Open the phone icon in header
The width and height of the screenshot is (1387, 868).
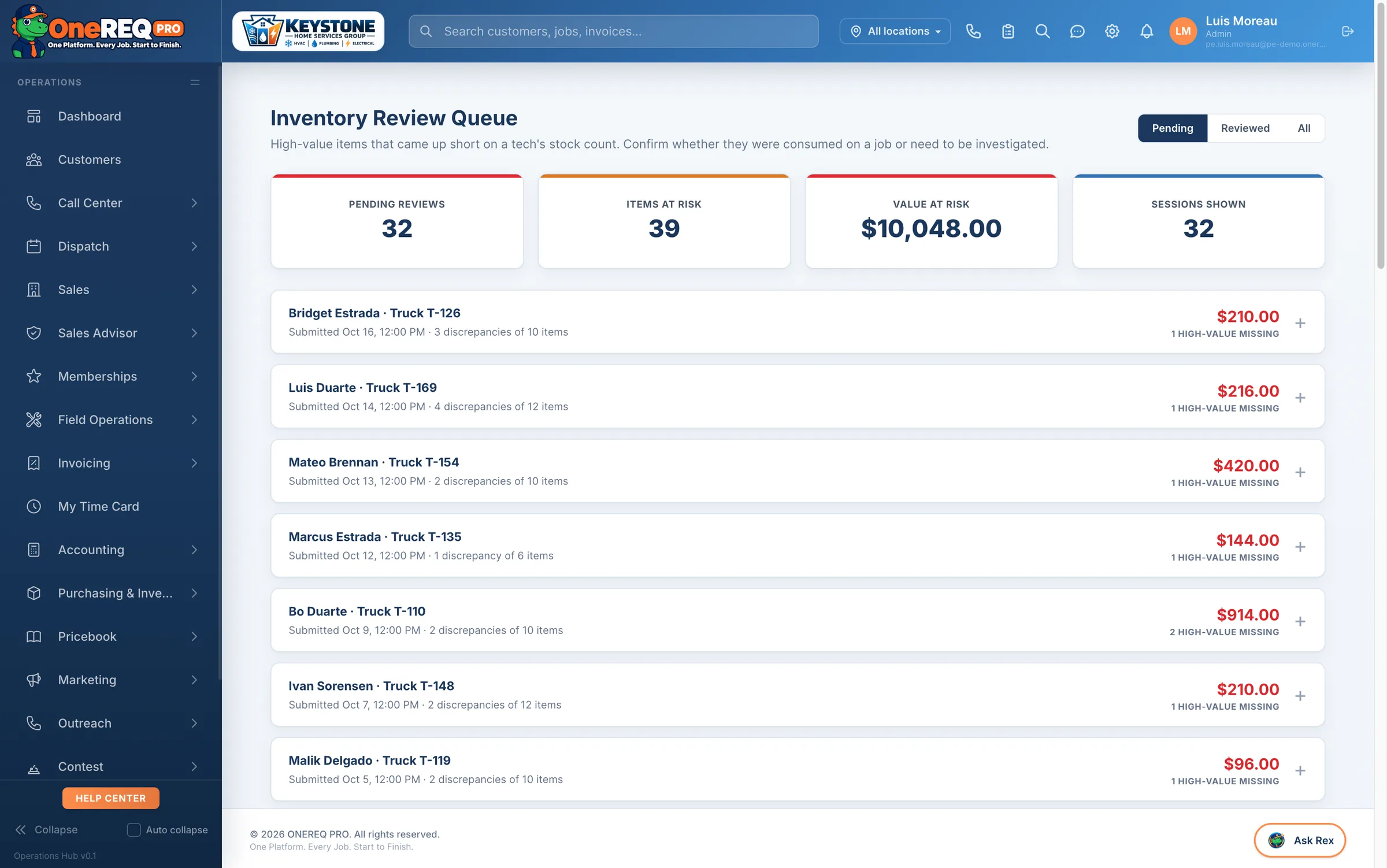(973, 31)
